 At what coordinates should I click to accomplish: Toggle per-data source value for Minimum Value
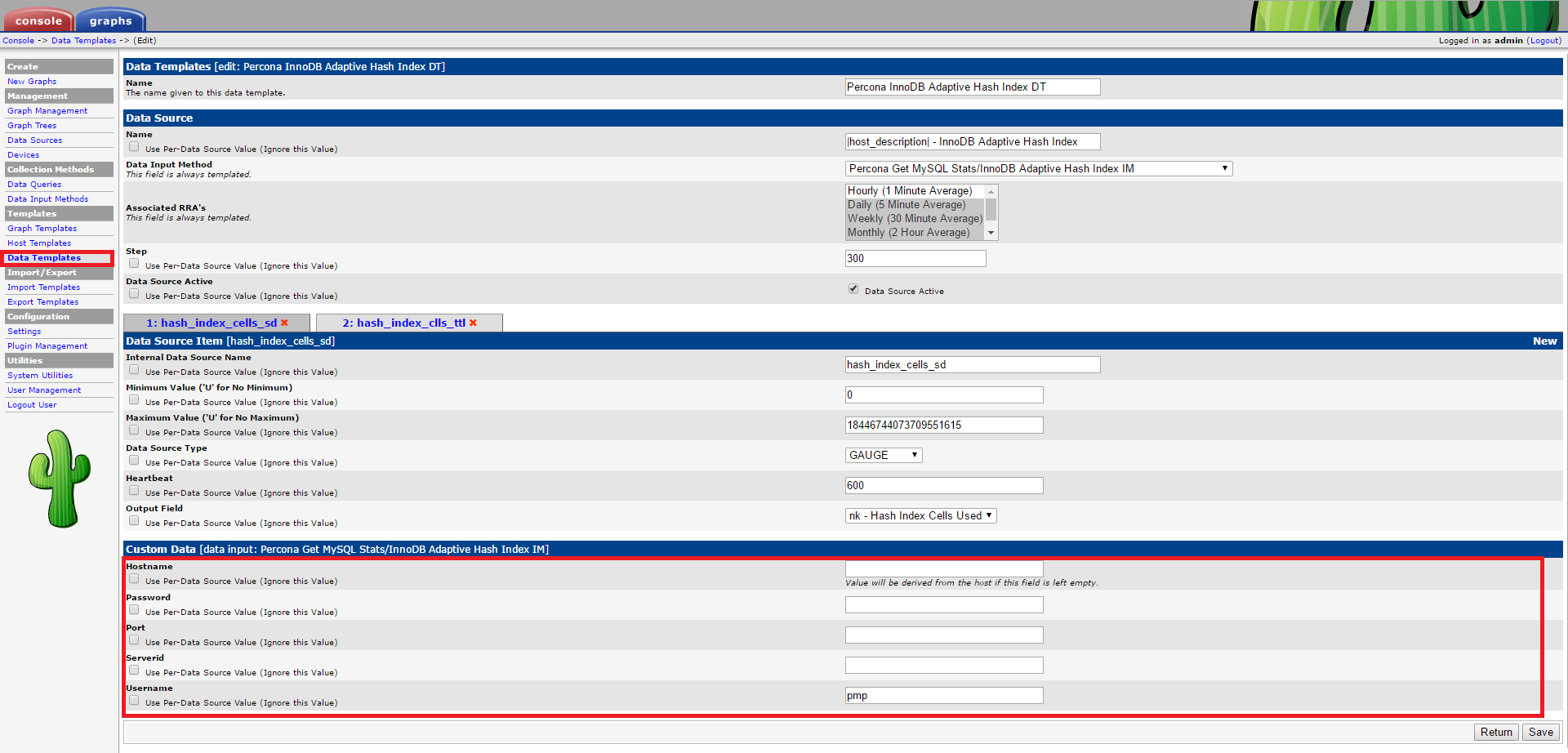[x=134, y=400]
